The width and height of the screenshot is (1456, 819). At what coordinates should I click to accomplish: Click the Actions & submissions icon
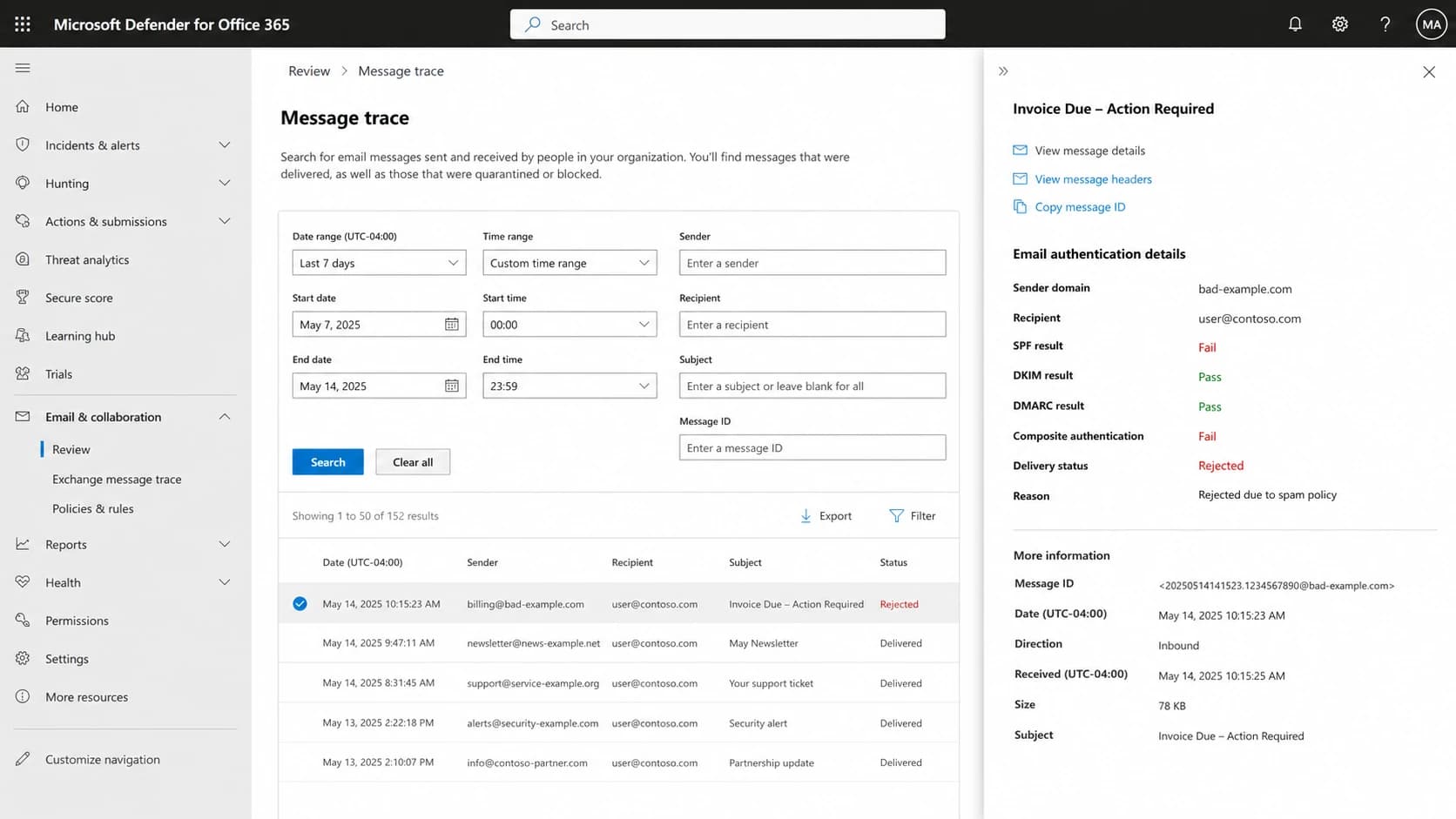click(23, 221)
